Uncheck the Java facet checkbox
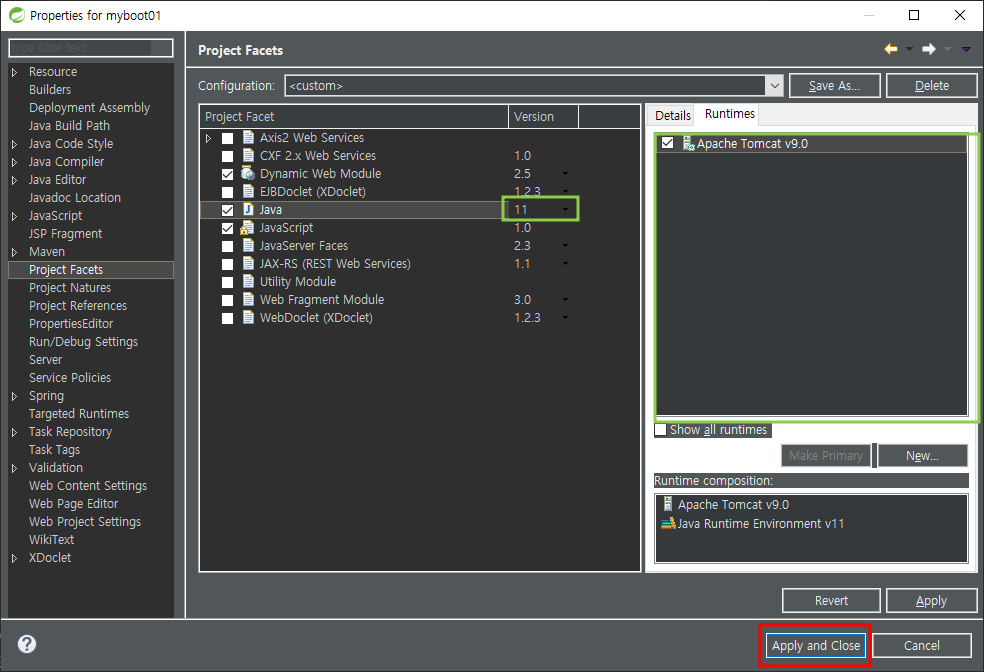This screenshot has width=984, height=672. coord(227,210)
